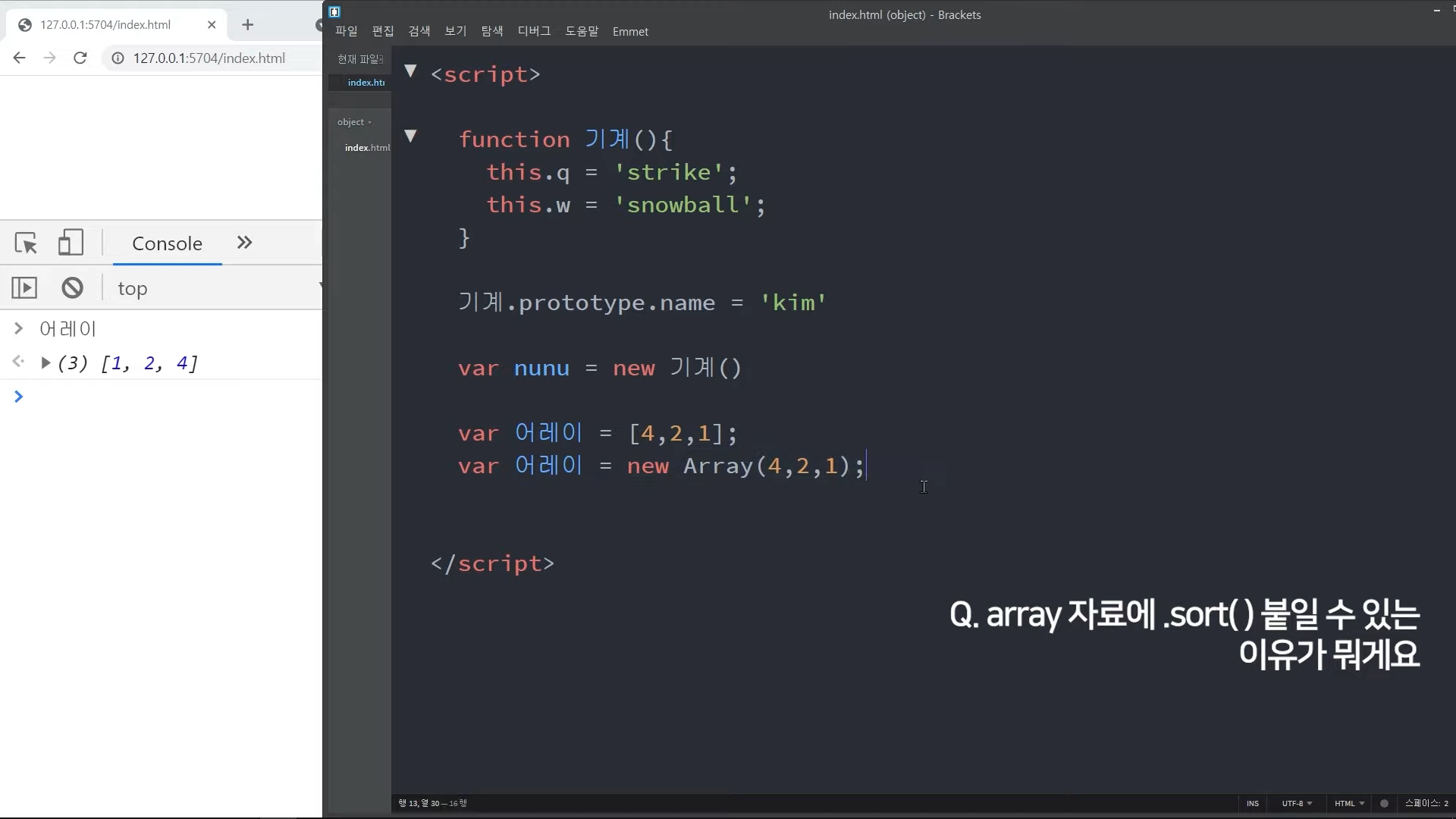The image size is (1456, 819).
Task: Click the site info icon in address bar
Action: pyautogui.click(x=118, y=58)
